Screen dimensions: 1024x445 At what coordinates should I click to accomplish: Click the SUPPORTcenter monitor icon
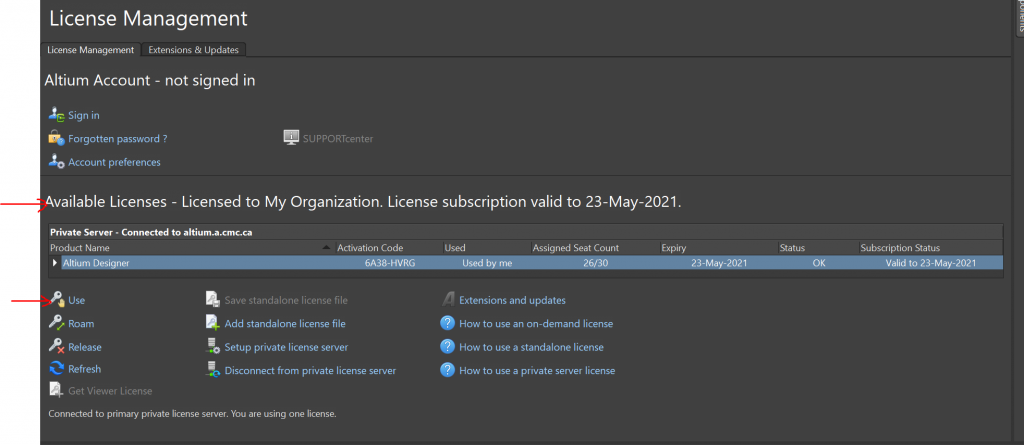point(291,138)
